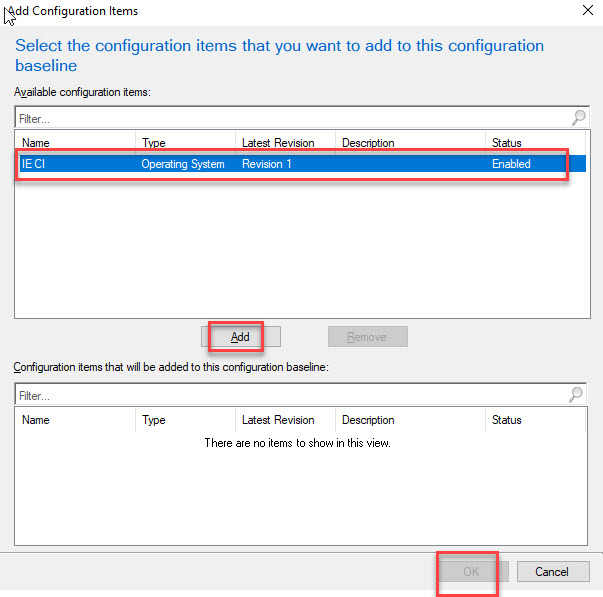The image size is (603, 597).
Task: Click the Remove button
Action: click(x=367, y=337)
